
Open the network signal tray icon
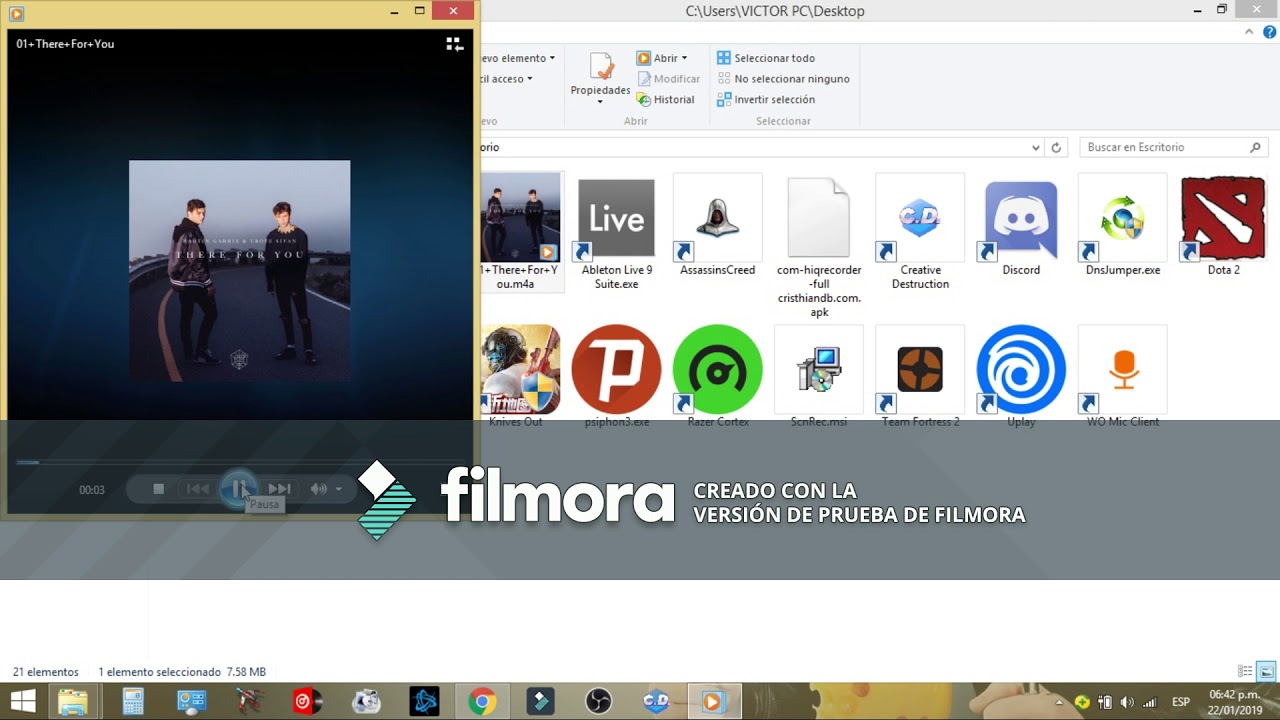(x=1149, y=702)
